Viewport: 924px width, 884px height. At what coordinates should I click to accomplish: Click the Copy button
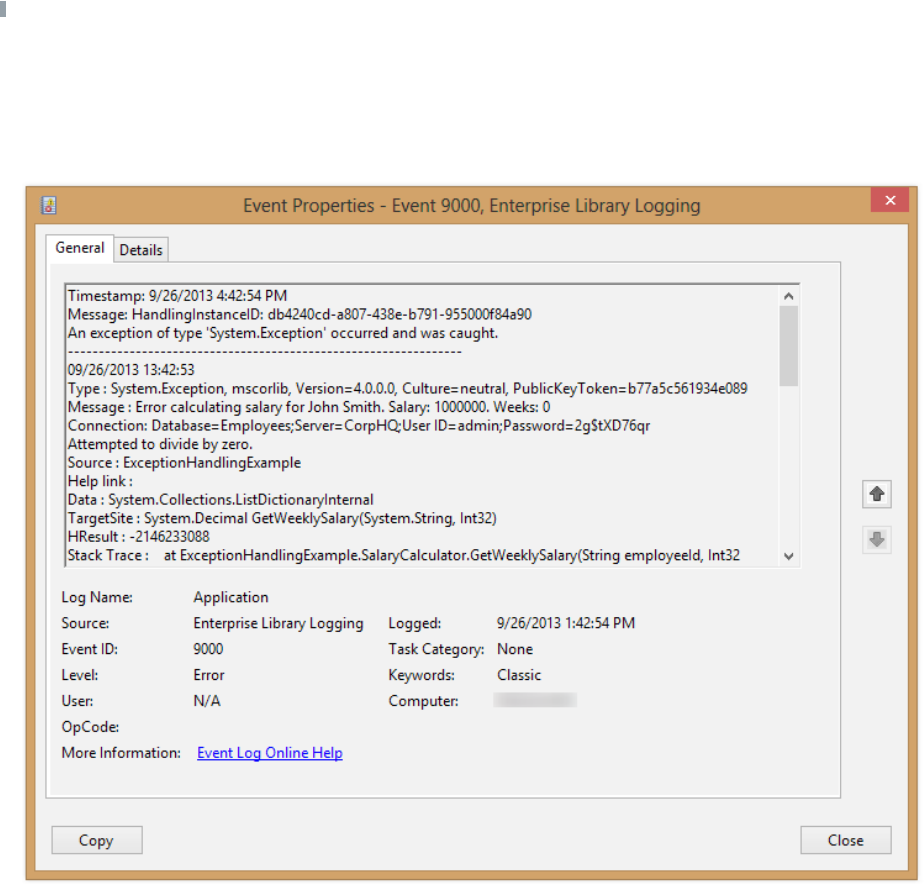point(97,840)
